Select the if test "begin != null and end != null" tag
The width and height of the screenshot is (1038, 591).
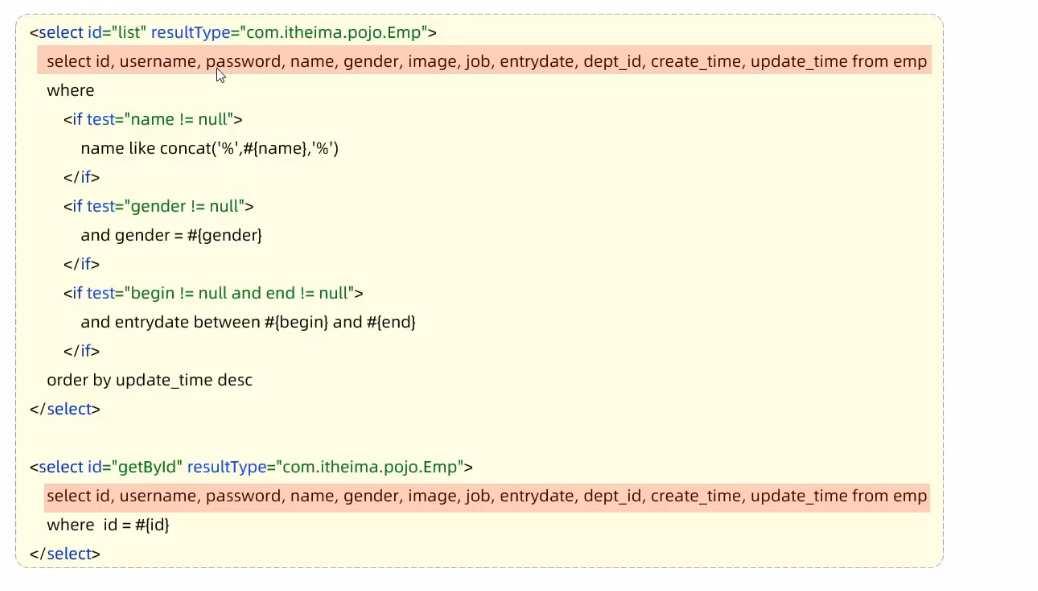click(212, 294)
